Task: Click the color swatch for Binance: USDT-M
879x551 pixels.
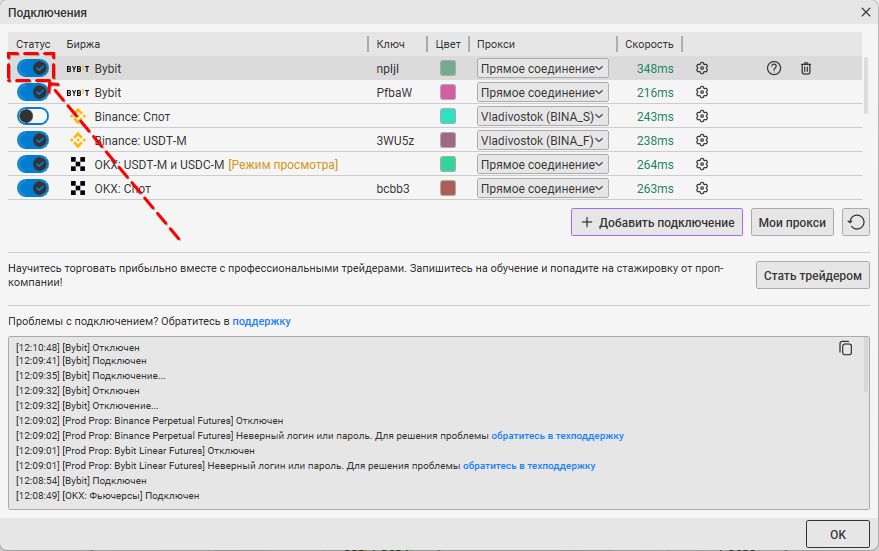Action: (x=448, y=140)
